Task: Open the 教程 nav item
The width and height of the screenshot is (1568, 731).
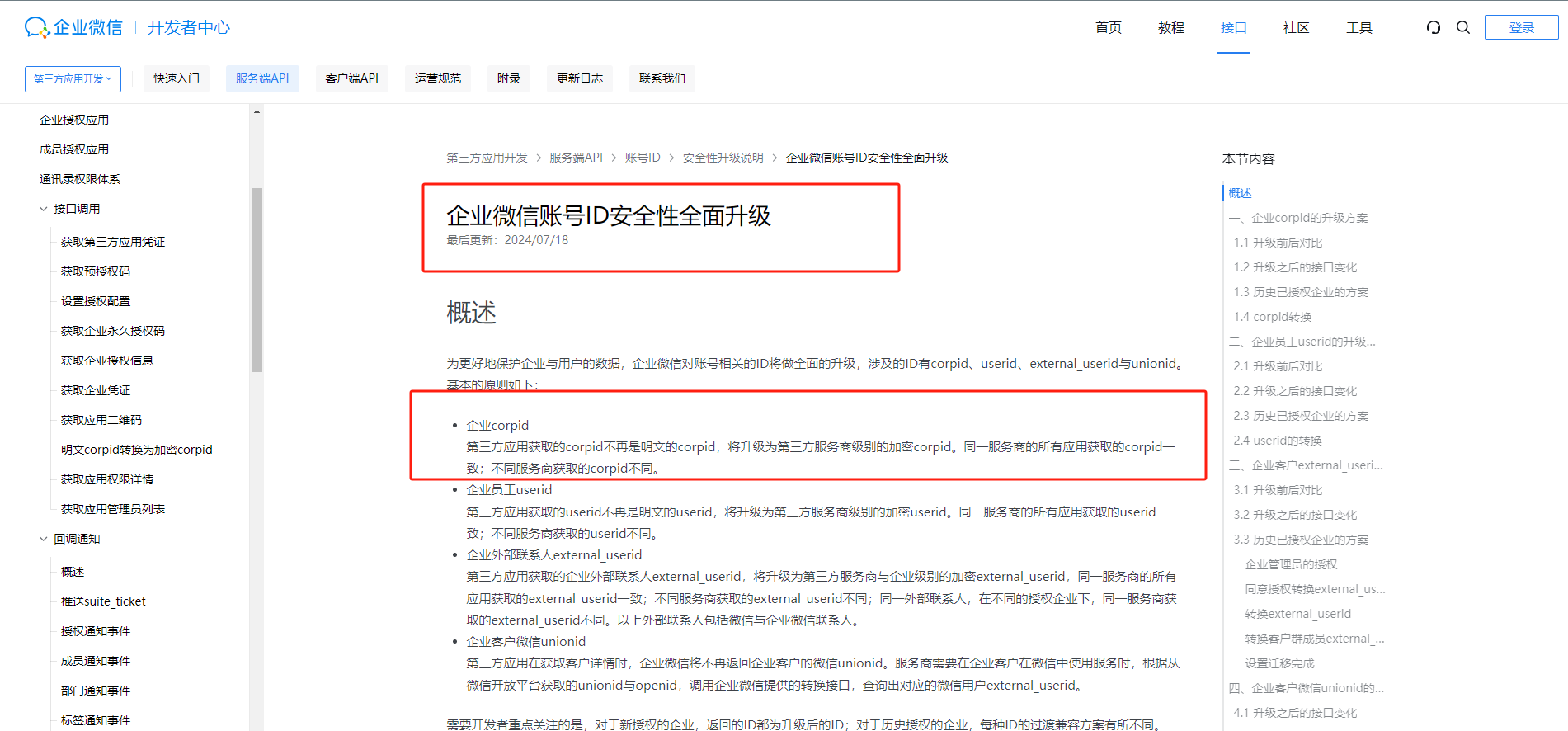Action: pos(1171,27)
